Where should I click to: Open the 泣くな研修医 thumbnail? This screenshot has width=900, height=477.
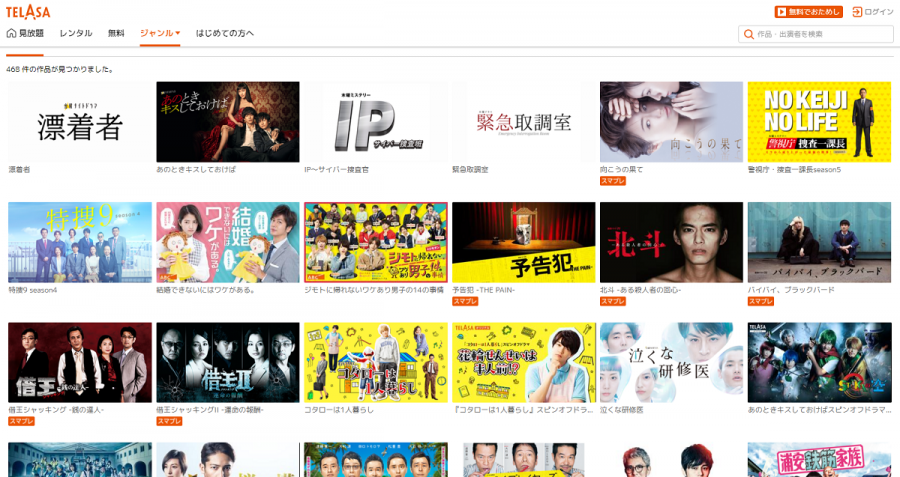[672, 362]
